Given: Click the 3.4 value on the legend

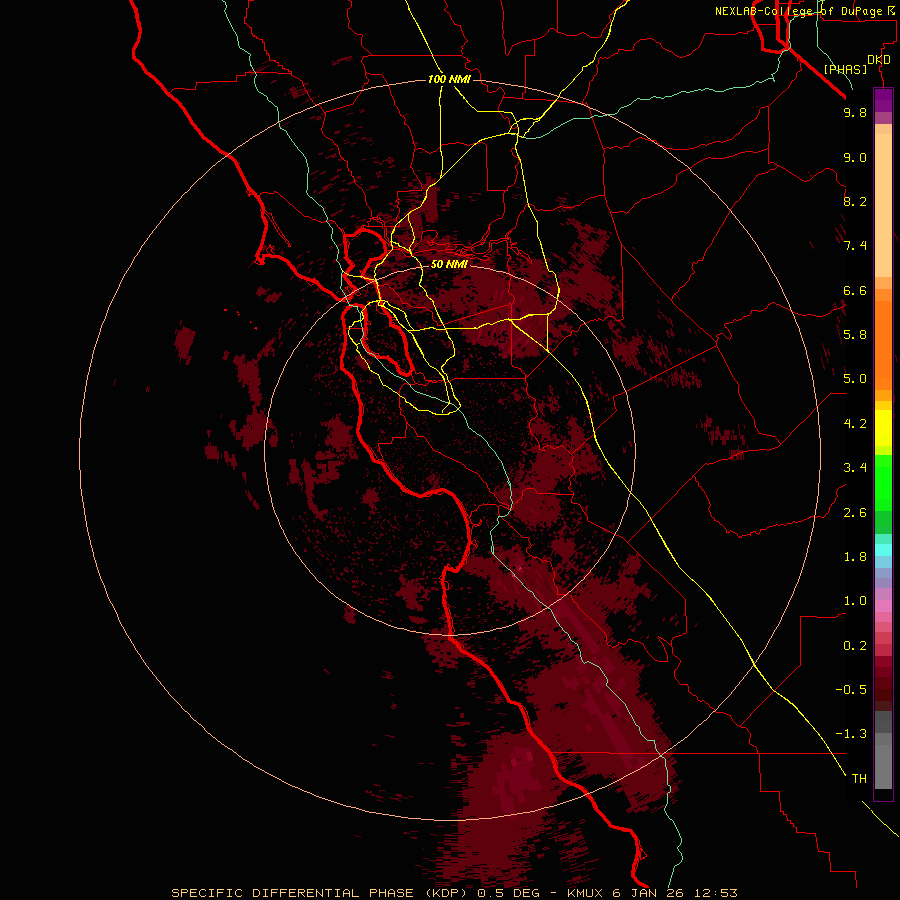Looking at the screenshot, I should 855,468.
